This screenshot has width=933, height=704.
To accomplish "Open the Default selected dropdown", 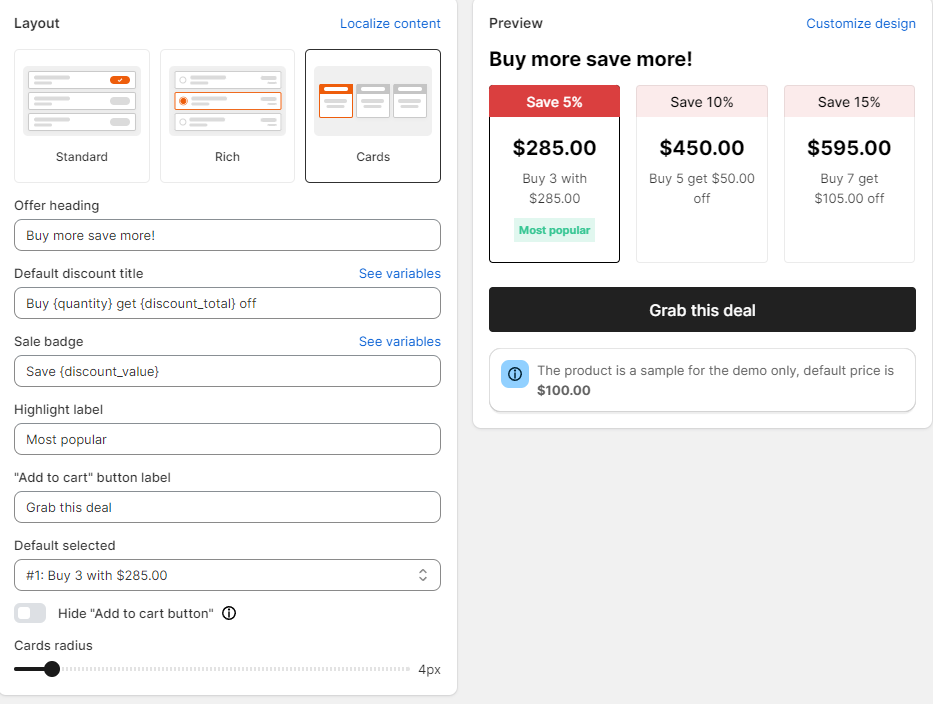I will (x=227, y=575).
